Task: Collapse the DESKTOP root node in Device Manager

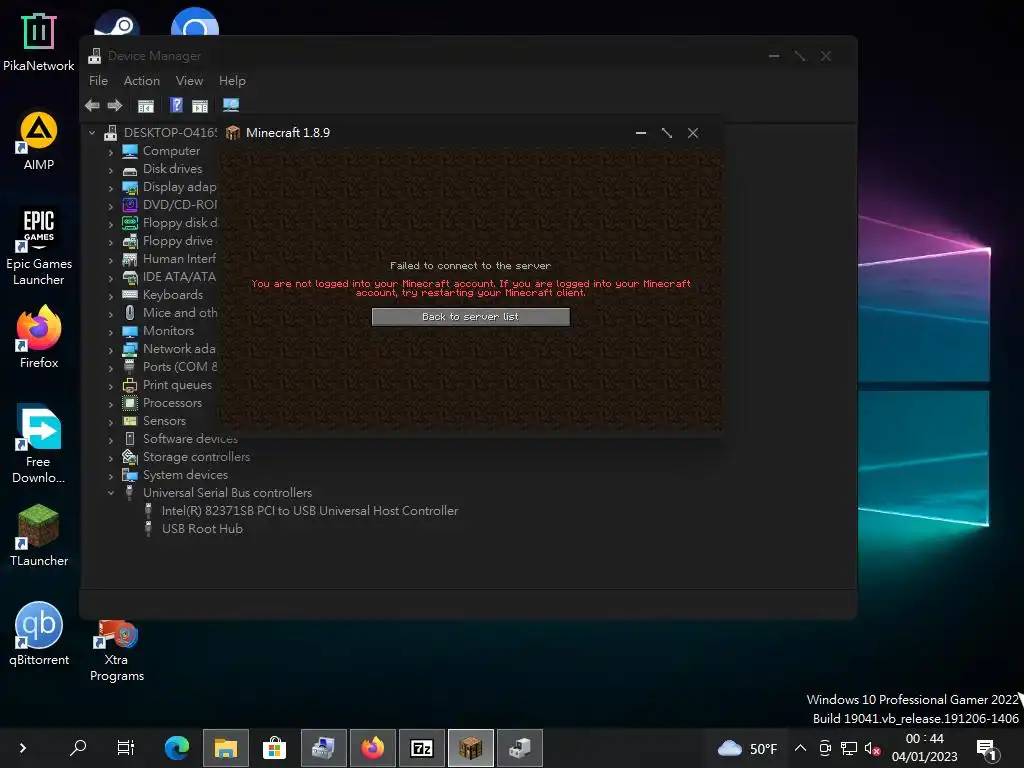Action: coord(92,133)
